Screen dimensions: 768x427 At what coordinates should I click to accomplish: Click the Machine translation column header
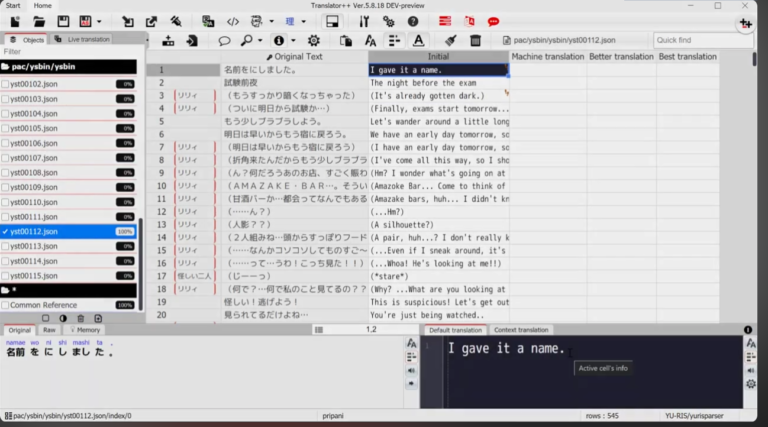tap(547, 57)
